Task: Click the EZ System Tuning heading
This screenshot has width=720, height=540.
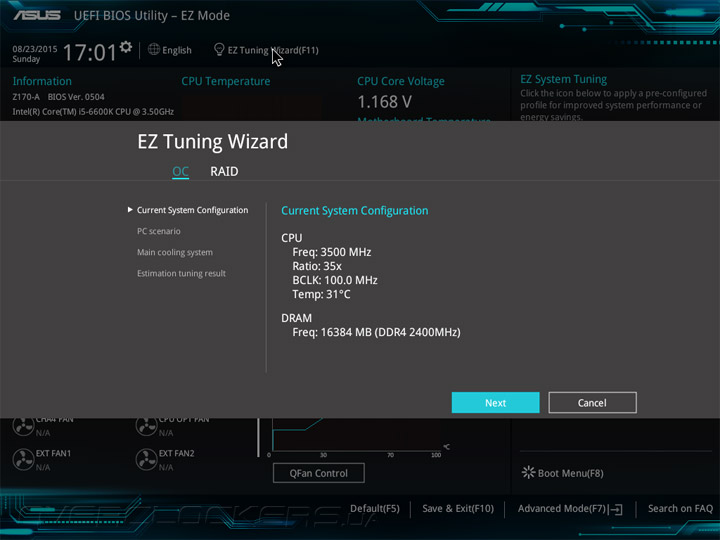Action: click(563, 79)
